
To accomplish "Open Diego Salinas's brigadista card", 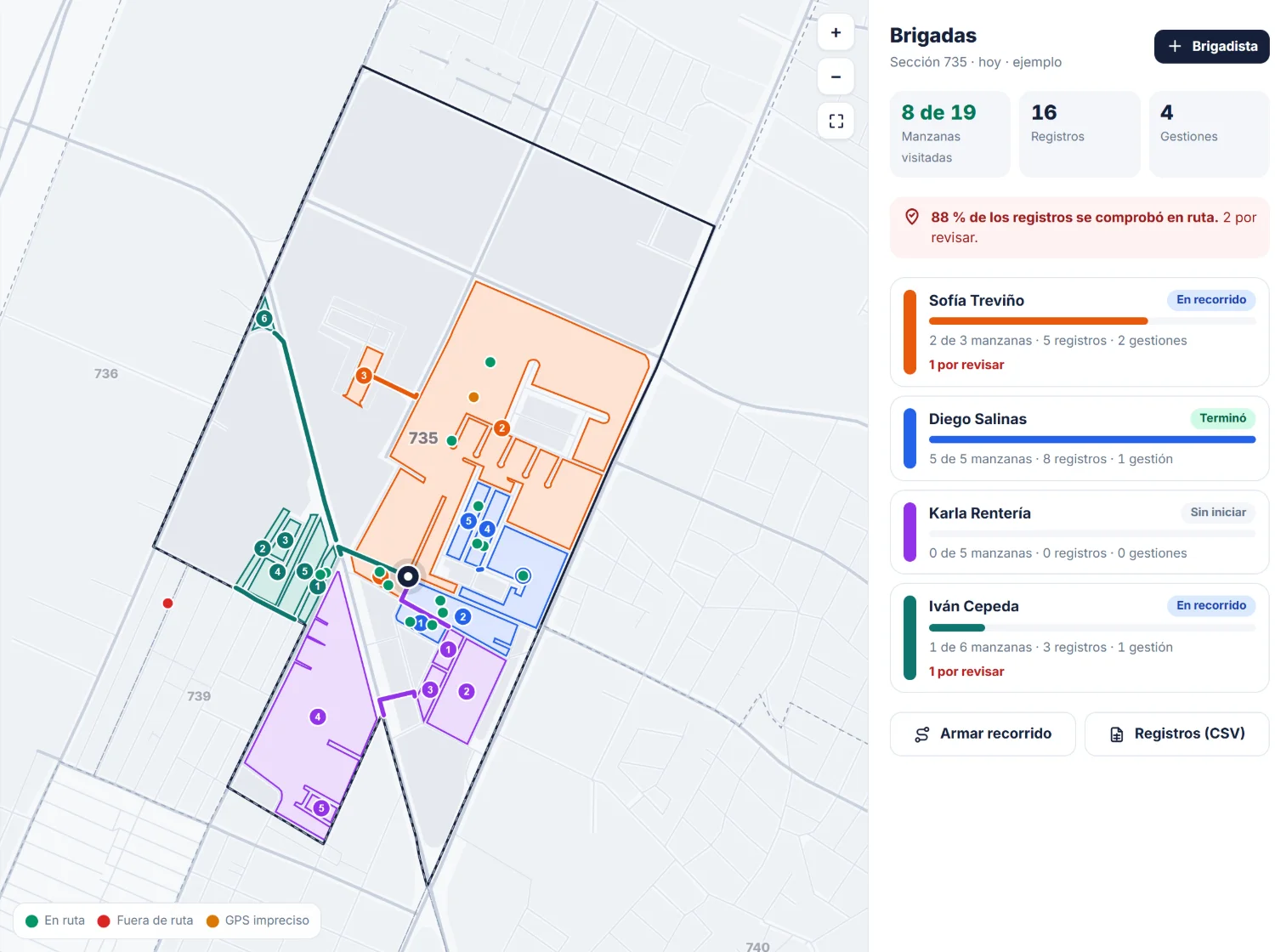I will pyautogui.click(x=1079, y=439).
